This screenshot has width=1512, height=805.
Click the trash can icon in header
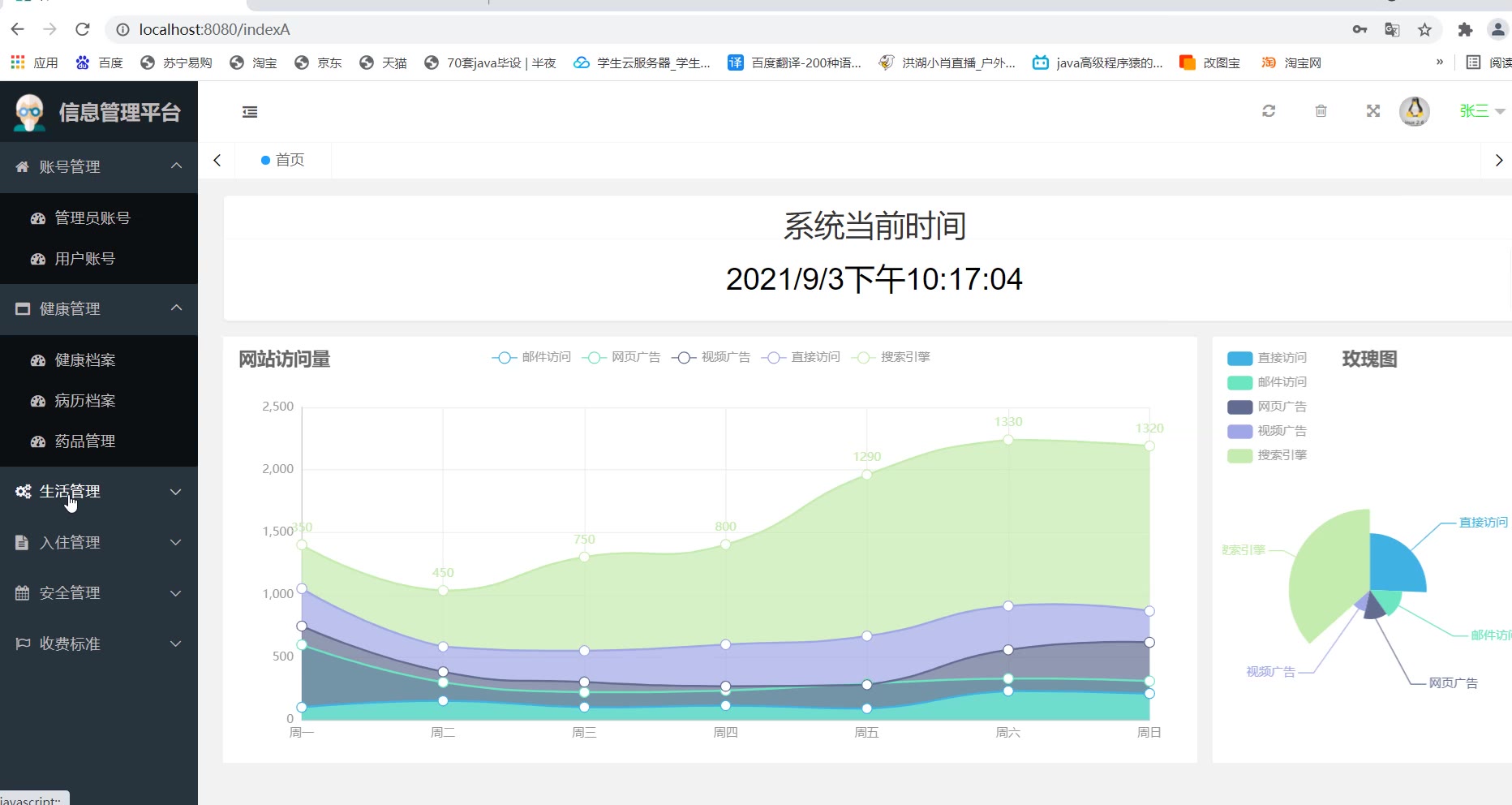click(x=1321, y=111)
